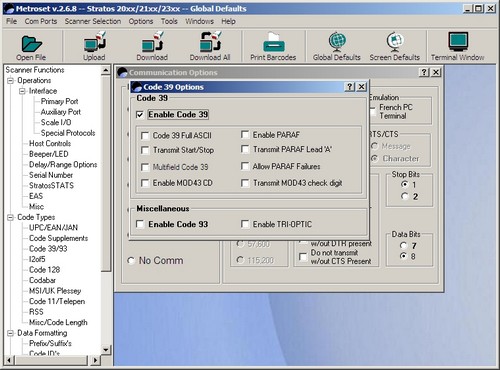Click help button in Communication Options title bar

[424, 72]
